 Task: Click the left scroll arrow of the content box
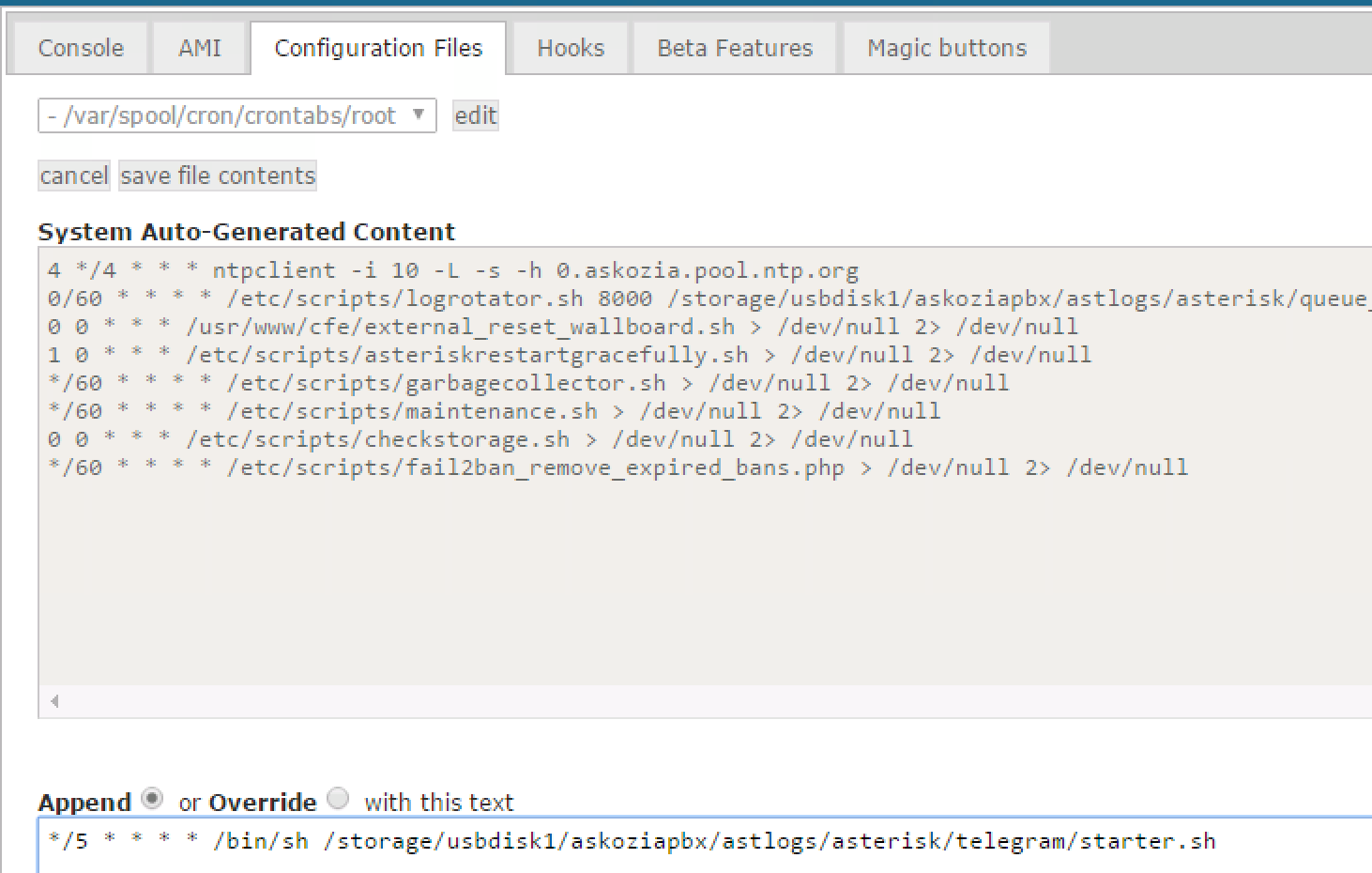tap(54, 701)
